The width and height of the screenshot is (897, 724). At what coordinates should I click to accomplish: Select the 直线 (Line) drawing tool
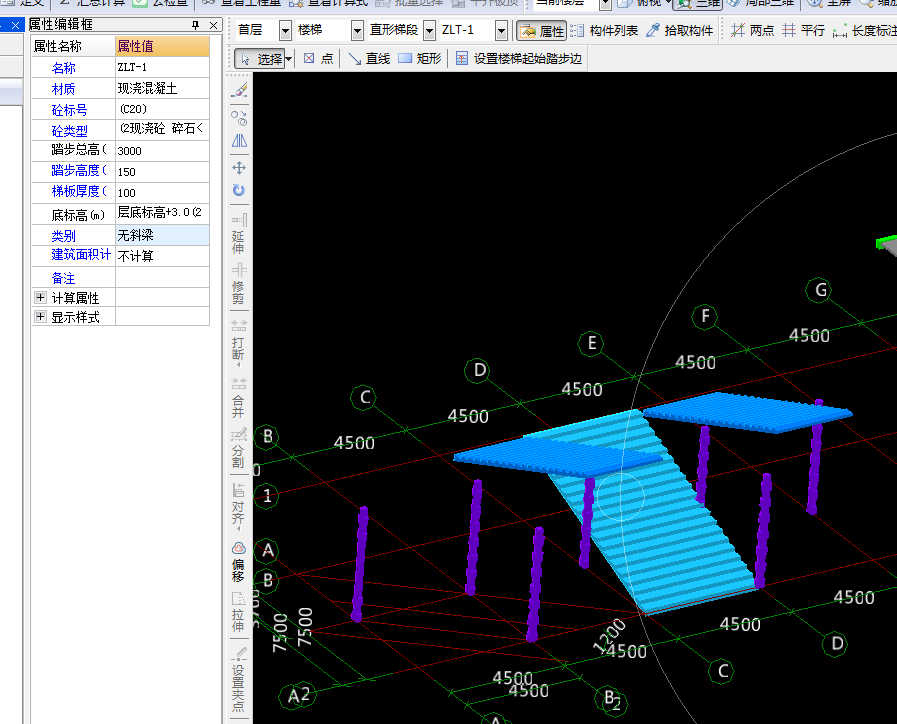(x=369, y=59)
